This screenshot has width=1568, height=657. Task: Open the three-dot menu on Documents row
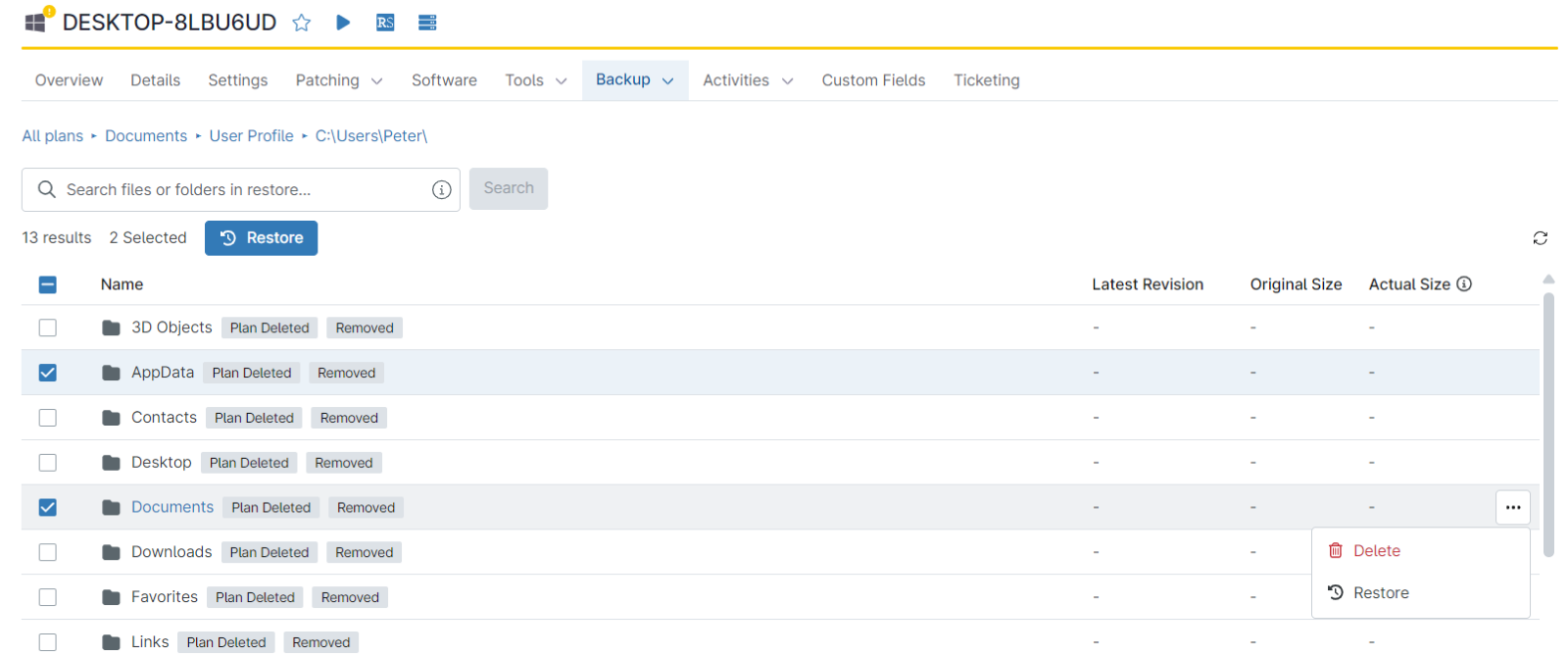point(1513,507)
